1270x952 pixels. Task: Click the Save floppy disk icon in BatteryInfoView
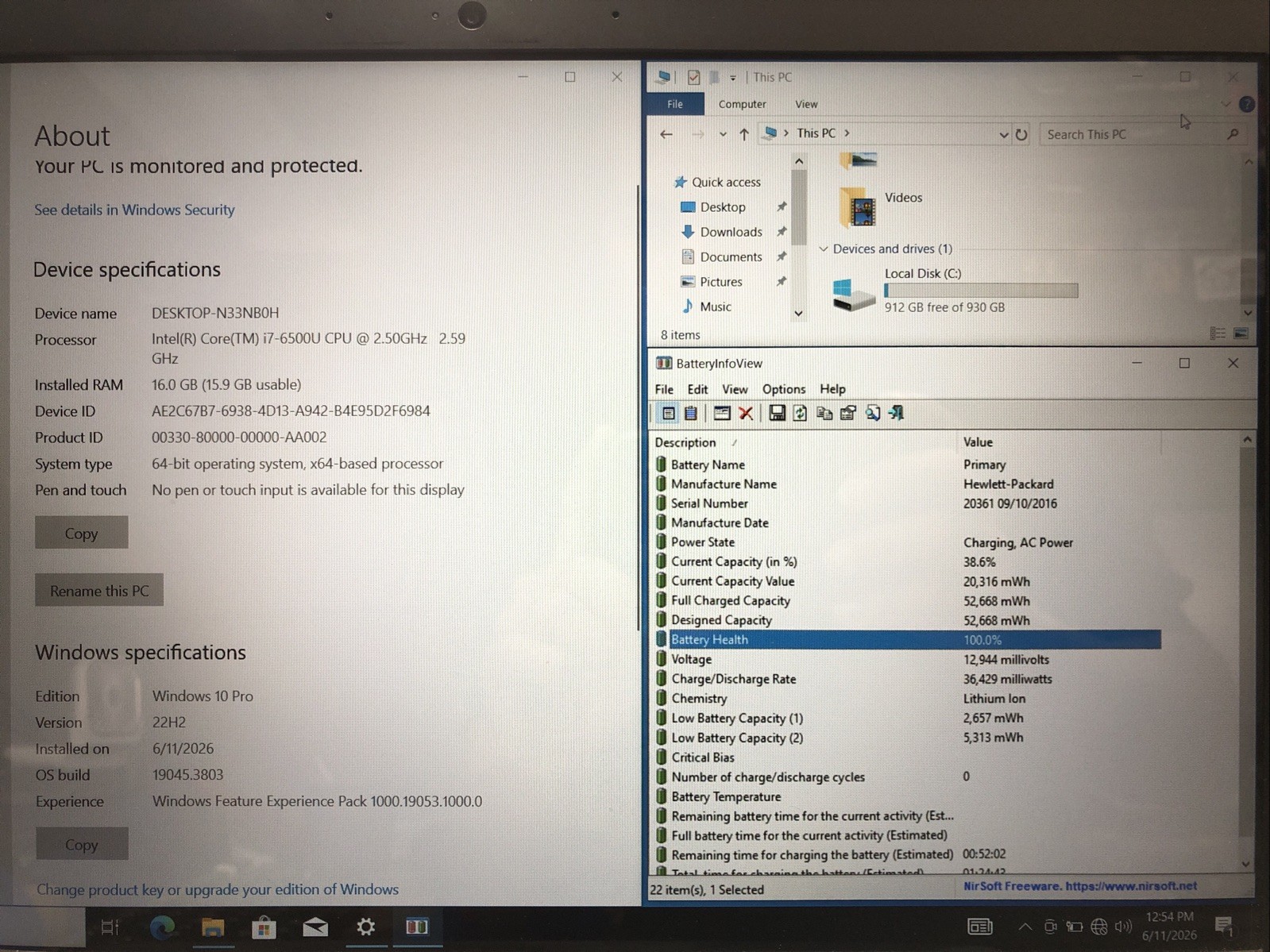tap(777, 413)
